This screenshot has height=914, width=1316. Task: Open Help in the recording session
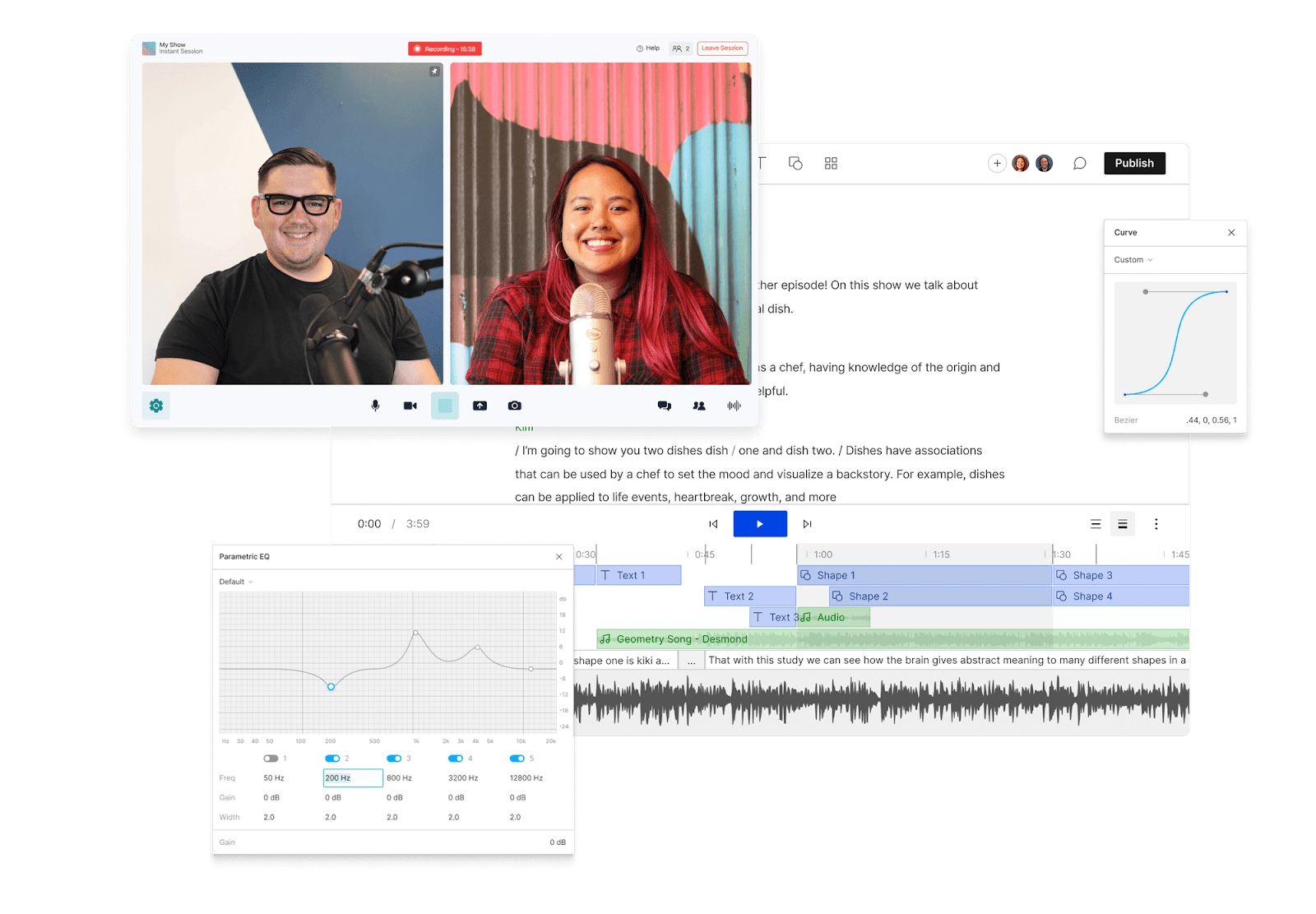tap(648, 49)
